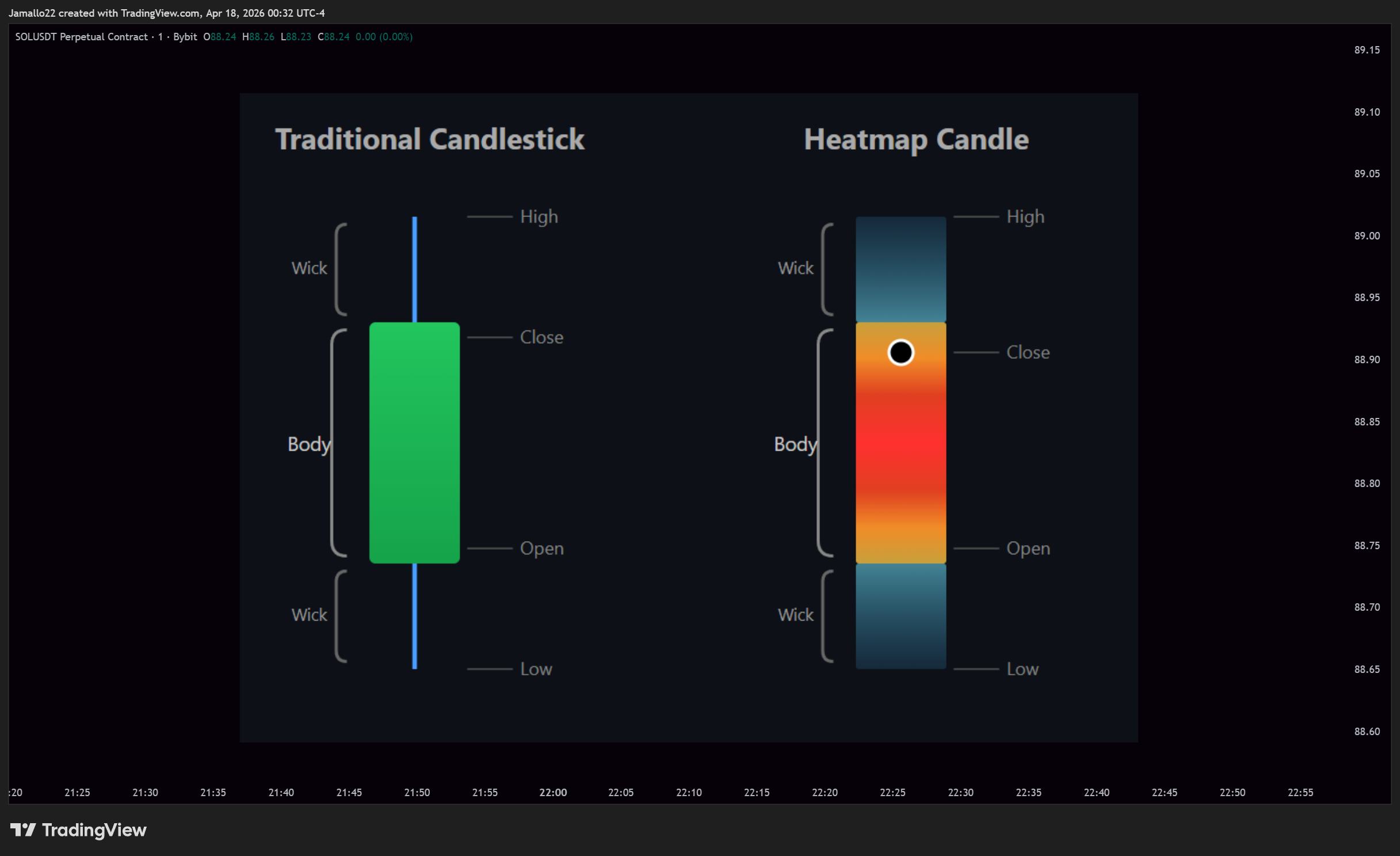Click the heatmap candle's upper blue wick block

pos(901,269)
